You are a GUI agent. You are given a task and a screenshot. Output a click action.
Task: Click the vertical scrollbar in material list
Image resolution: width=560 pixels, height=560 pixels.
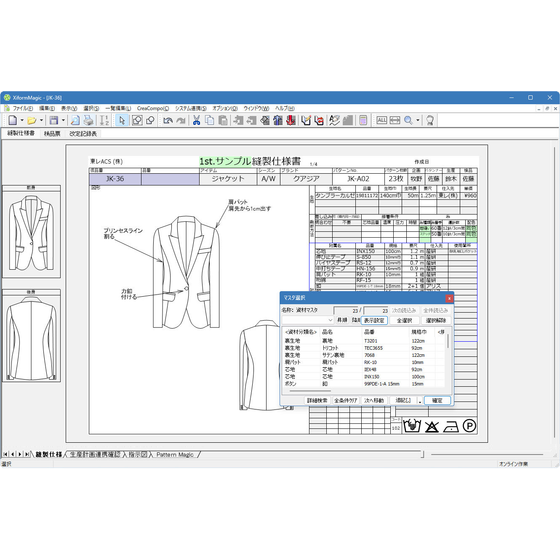448,341
